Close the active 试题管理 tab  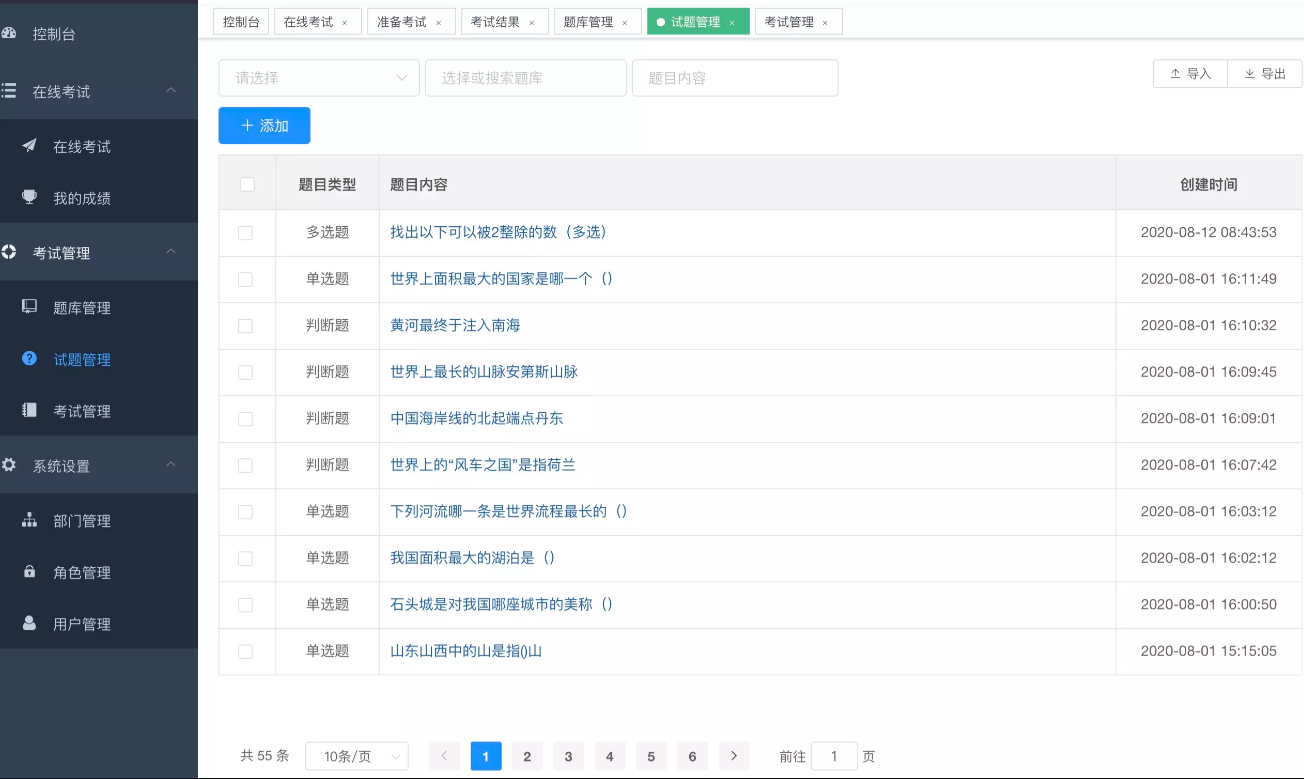[x=732, y=22]
